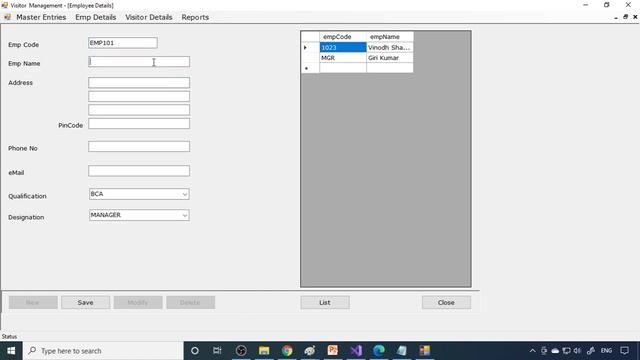The width and height of the screenshot is (640, 360).
Task: Open File Explorer from the taskbar
Action: click(264, 351)
